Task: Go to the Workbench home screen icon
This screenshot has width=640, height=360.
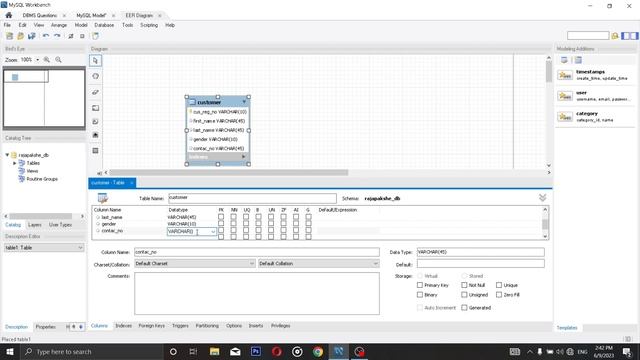Action: (x=9, y=15)
